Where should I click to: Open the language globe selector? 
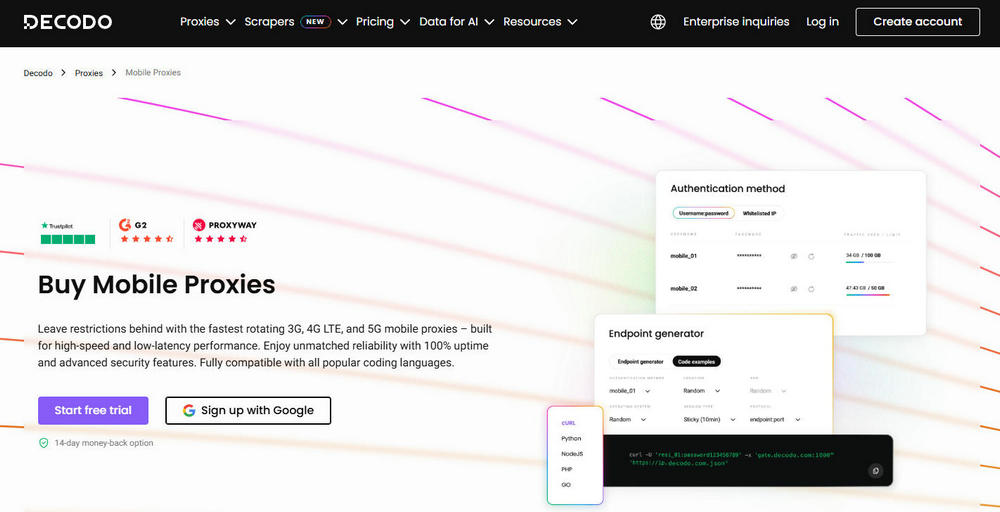[x=658, y=22]
